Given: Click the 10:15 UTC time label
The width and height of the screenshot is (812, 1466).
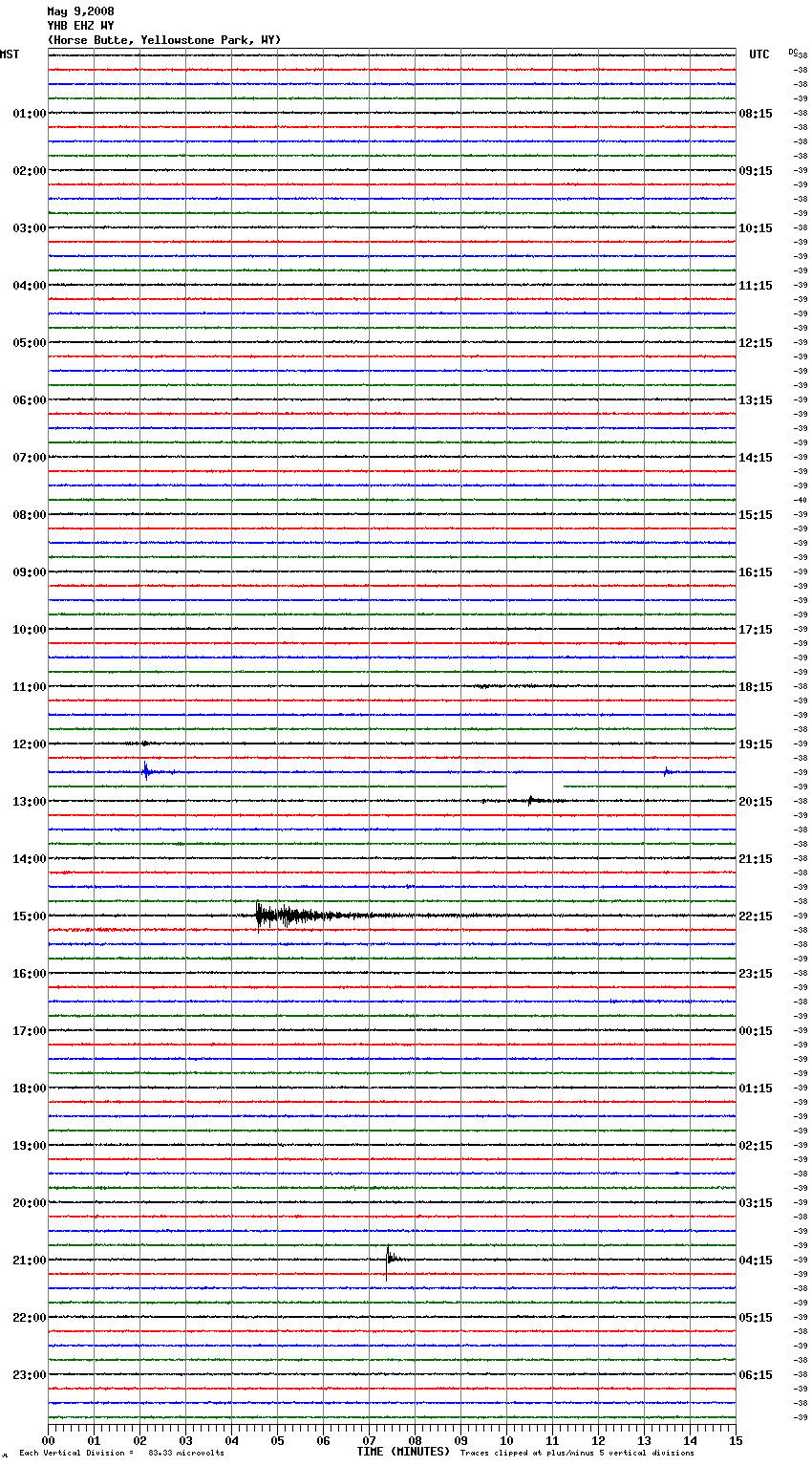Looking at the screenshot, I should tap(756, 228).
